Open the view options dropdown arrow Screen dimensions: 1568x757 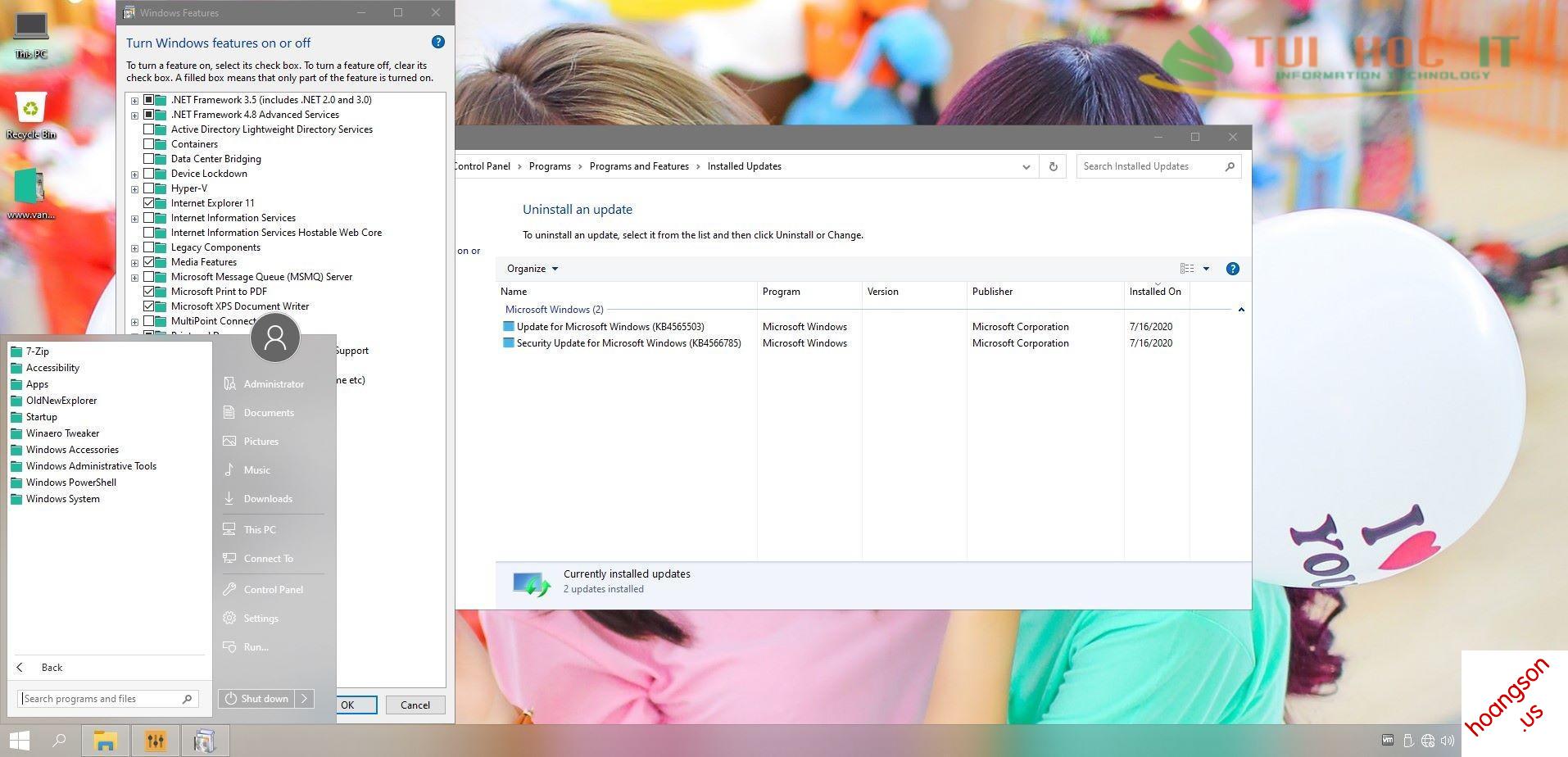1206,269
